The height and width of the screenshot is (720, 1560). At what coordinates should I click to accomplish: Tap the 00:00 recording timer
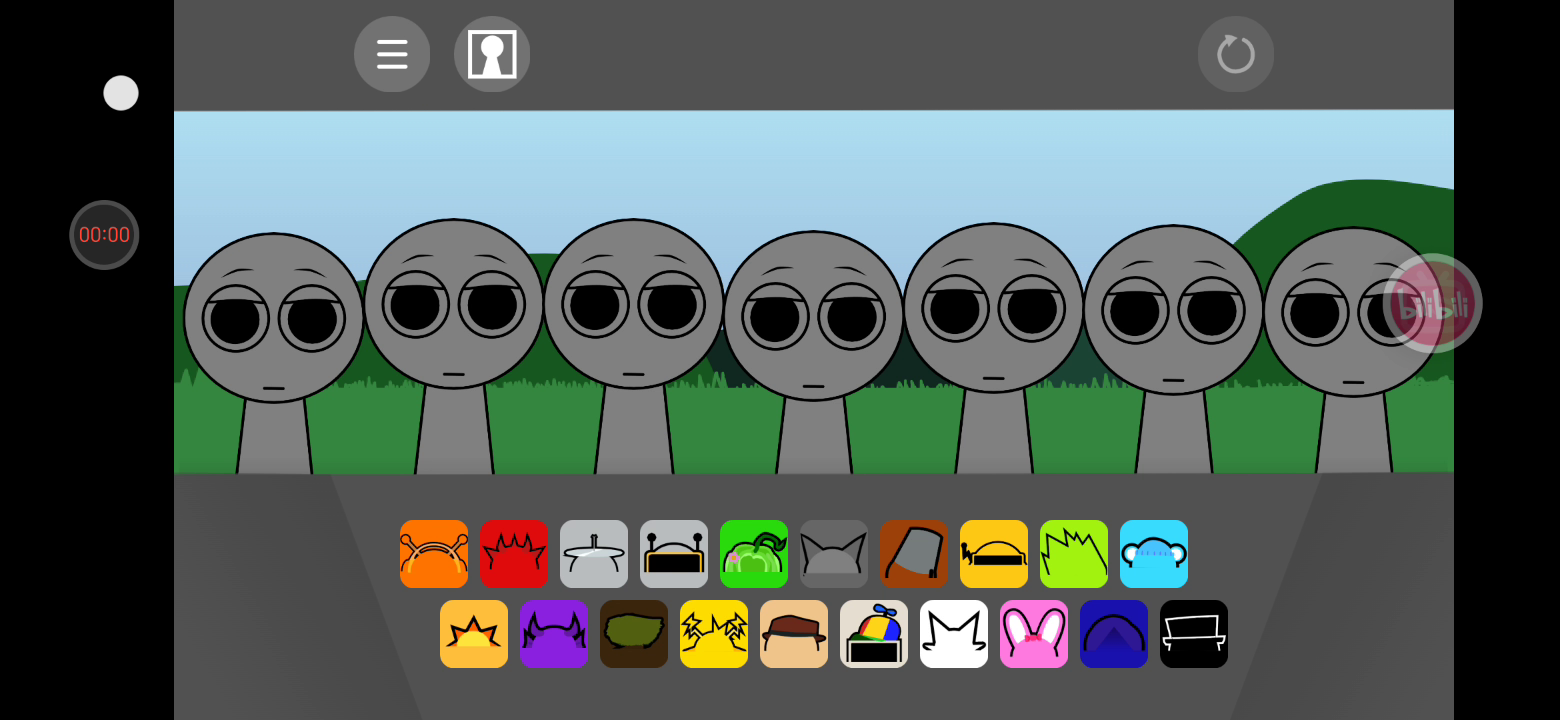104,235
